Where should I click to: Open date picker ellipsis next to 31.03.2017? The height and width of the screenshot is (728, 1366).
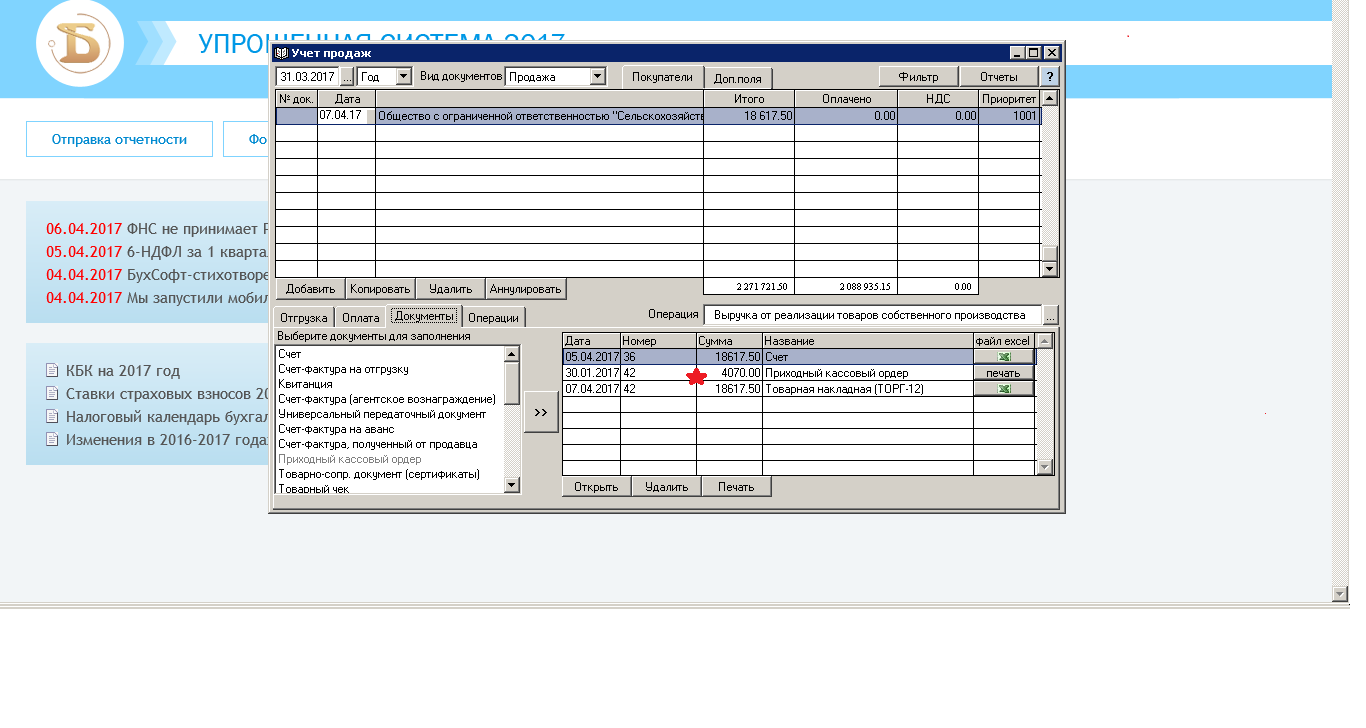[348, 77]
